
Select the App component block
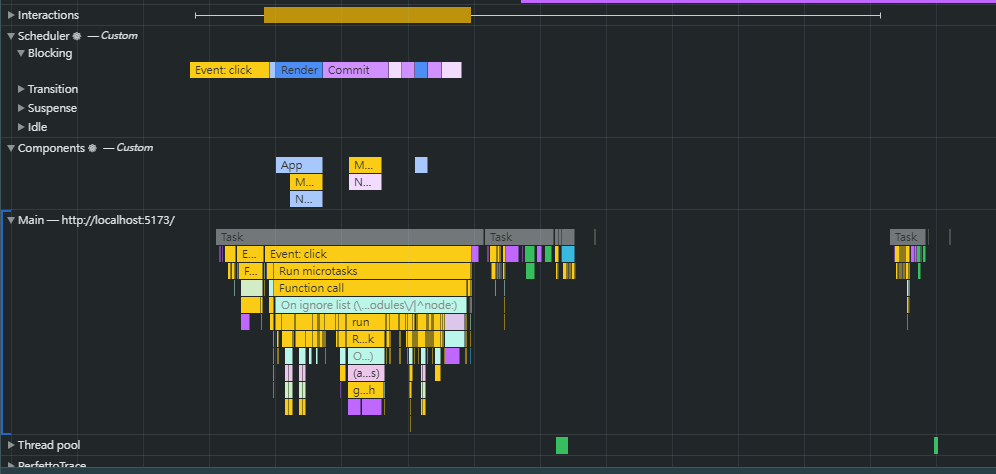(x=299, y=165)
